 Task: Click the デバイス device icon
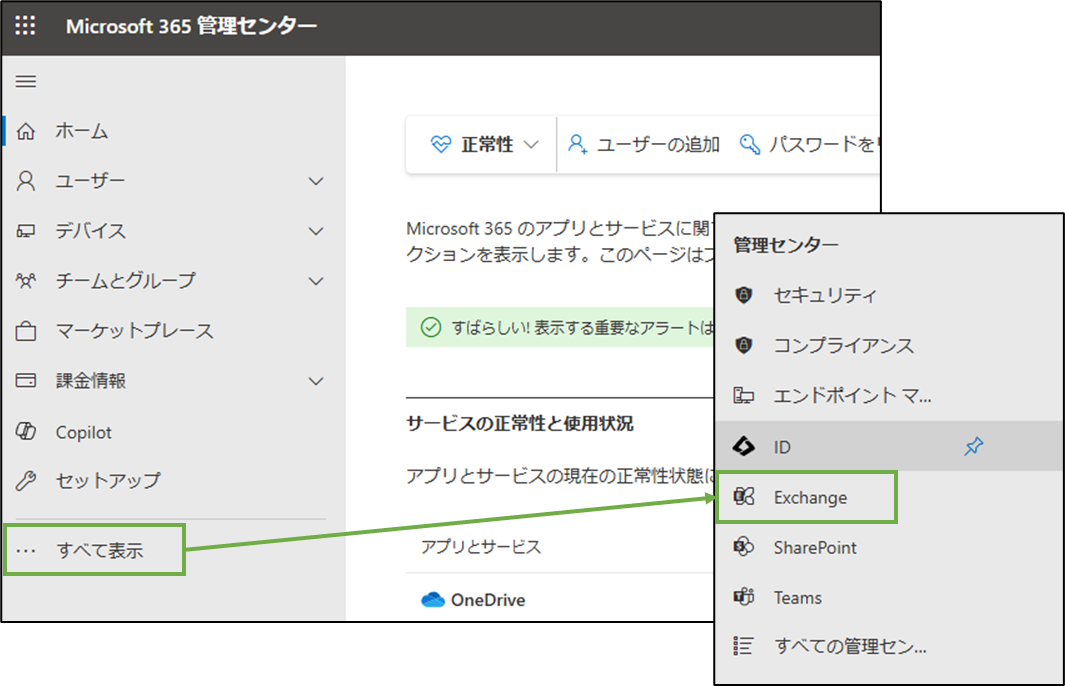pyautogui.click(x=26, y=232)
